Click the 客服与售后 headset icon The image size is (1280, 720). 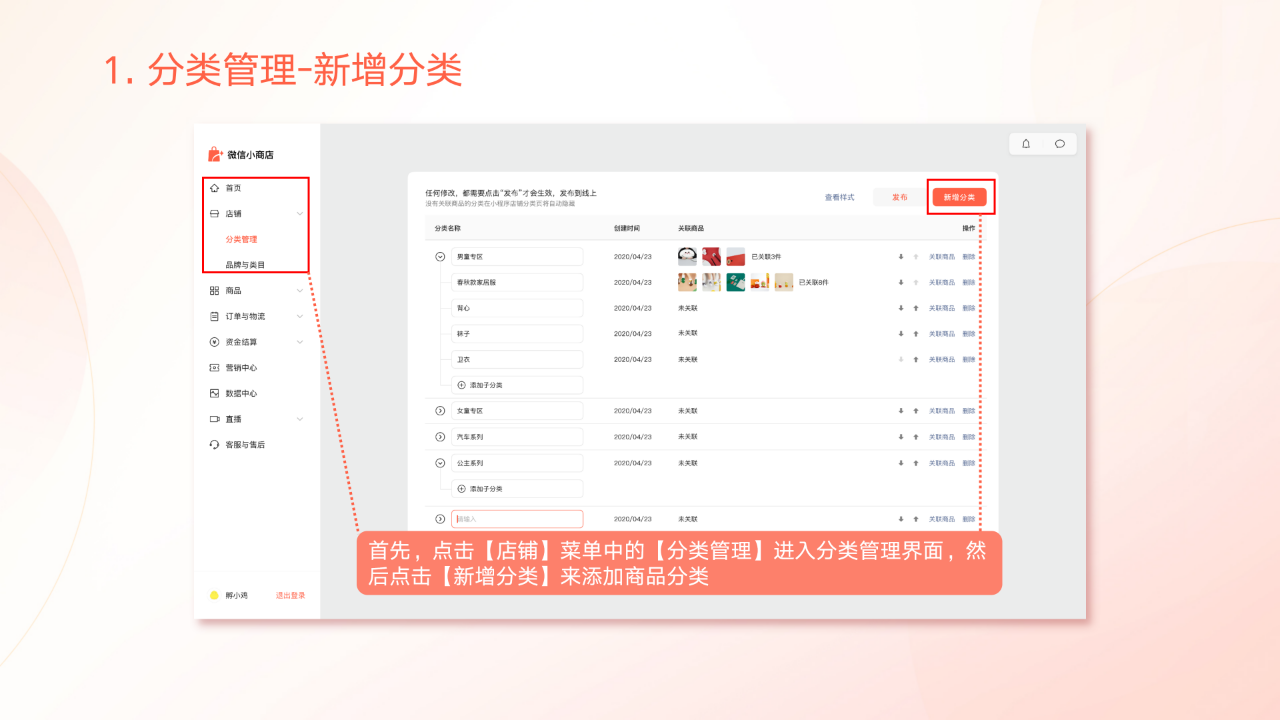click(214, 445)
